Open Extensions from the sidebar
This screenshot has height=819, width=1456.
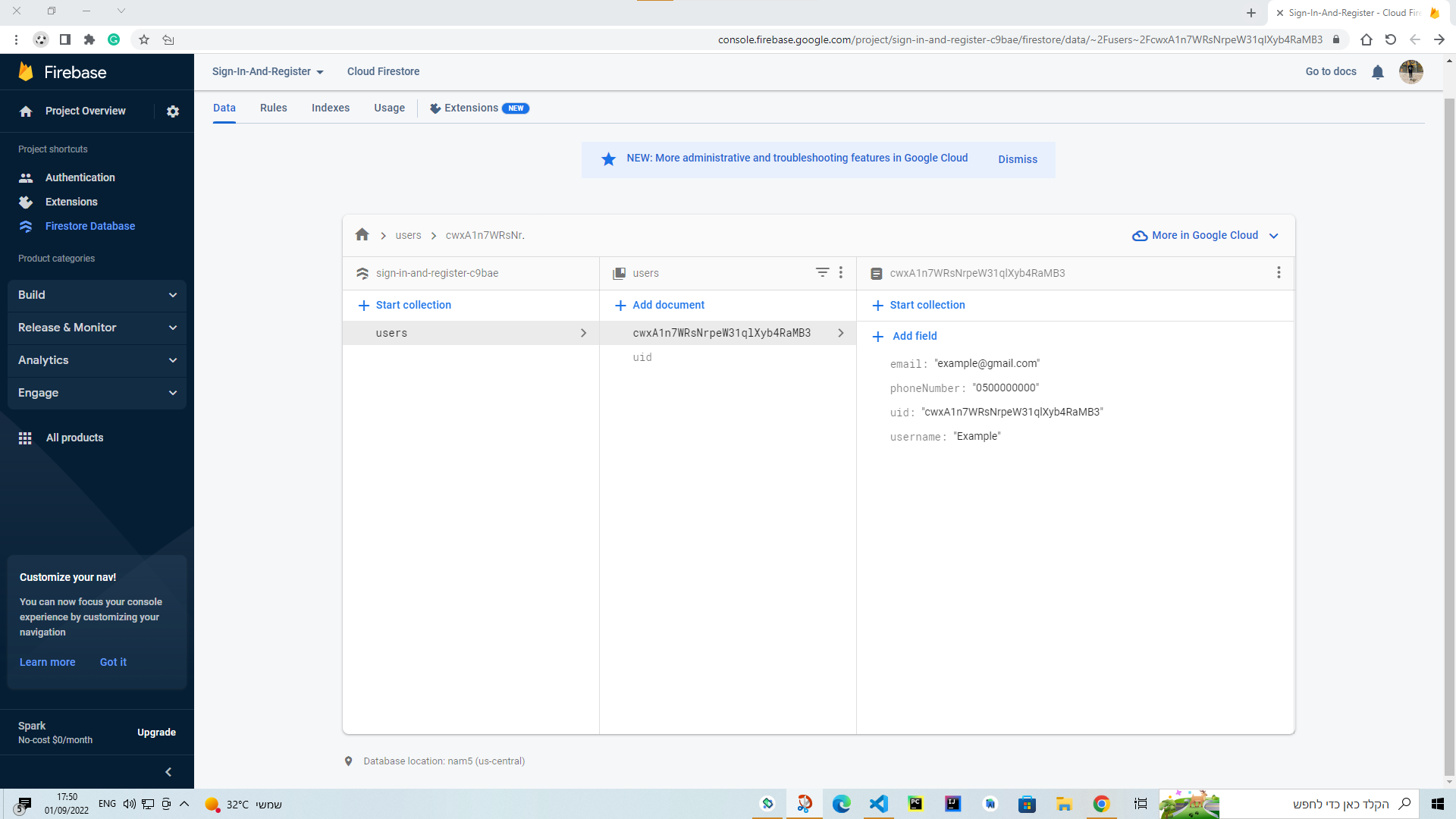click(71, 202)
